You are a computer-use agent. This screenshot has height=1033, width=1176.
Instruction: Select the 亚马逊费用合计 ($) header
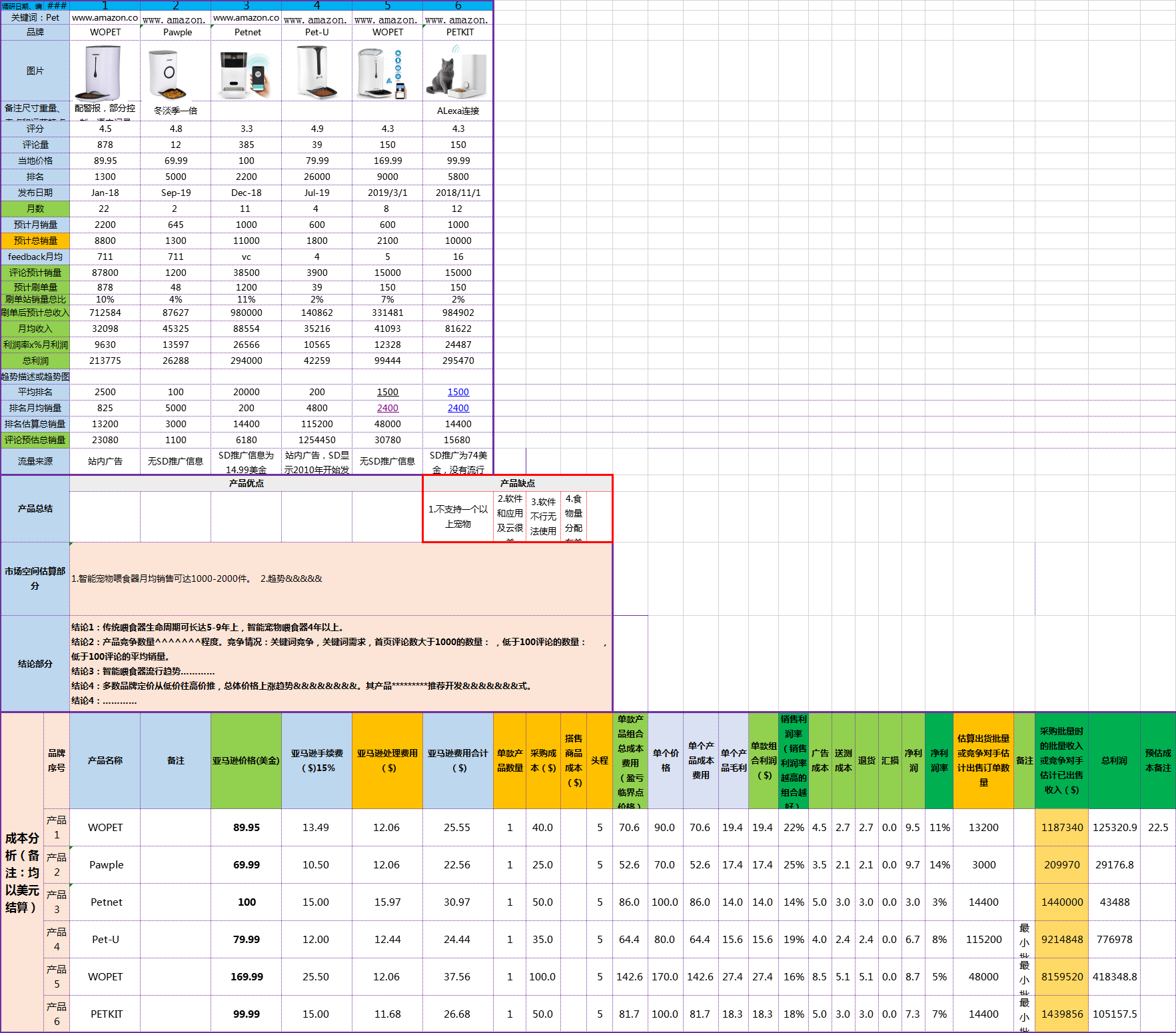pyautogui.click(x=458, y=760)
